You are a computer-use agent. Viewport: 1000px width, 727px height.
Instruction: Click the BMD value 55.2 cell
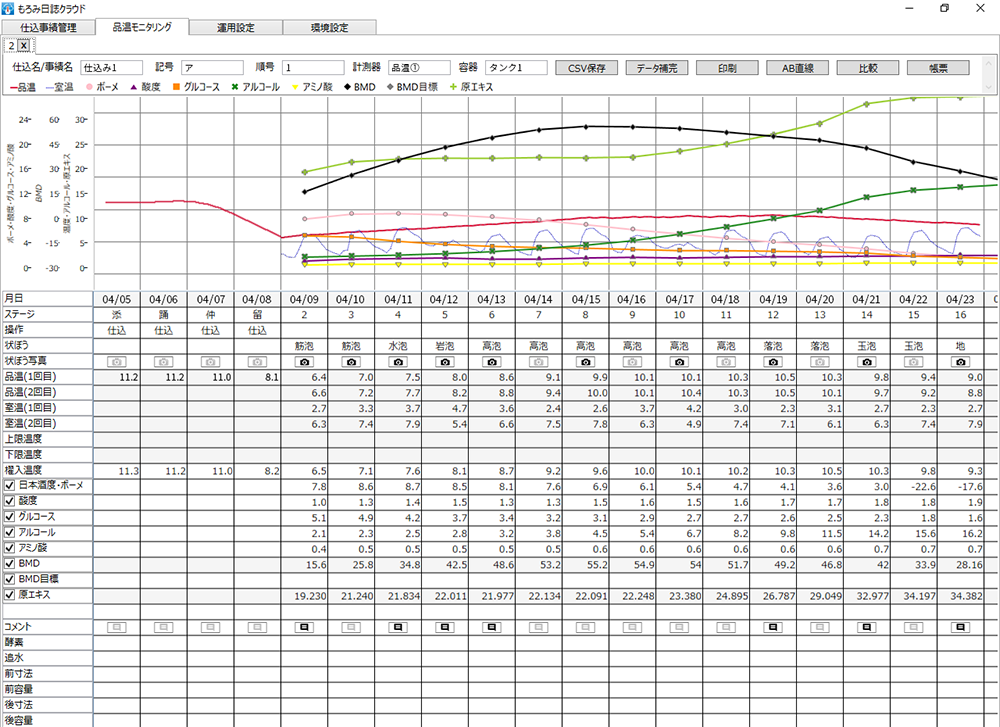click(x=586, y=564)
